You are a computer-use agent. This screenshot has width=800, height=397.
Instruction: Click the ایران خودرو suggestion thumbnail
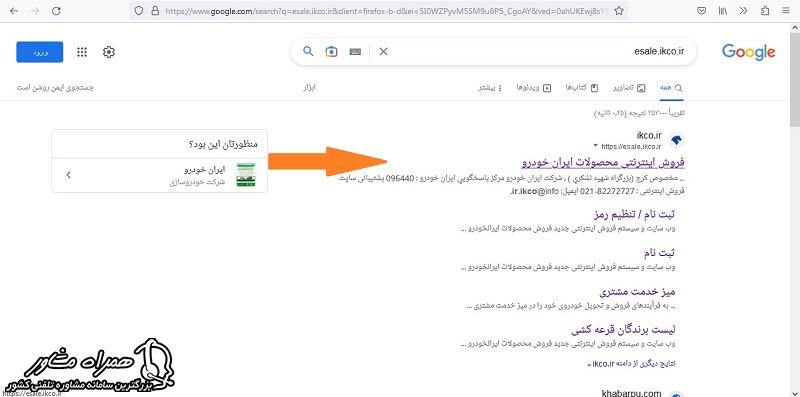pos(246,175)
